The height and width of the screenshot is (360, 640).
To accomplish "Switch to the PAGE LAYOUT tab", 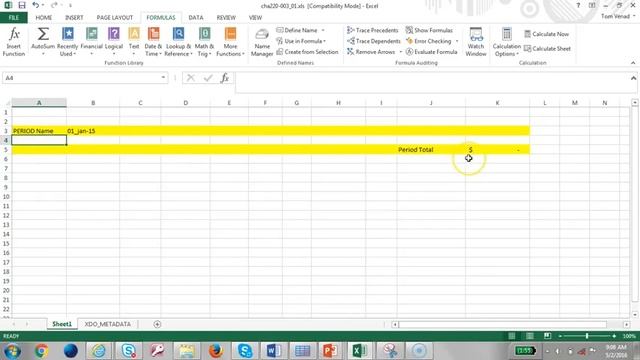I will point(115,18).
